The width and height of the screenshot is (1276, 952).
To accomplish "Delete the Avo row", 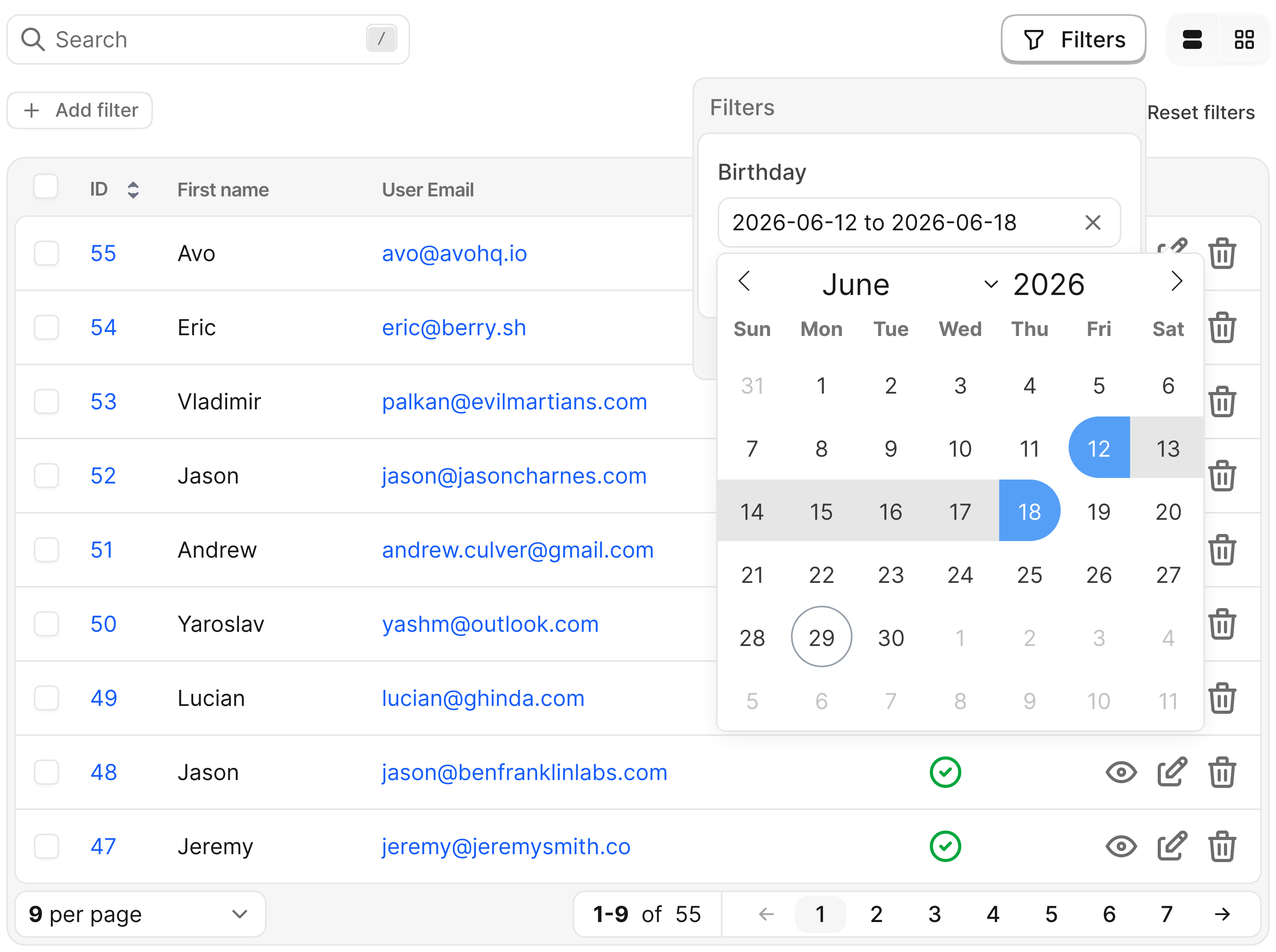I will [x=1222, y=254].
